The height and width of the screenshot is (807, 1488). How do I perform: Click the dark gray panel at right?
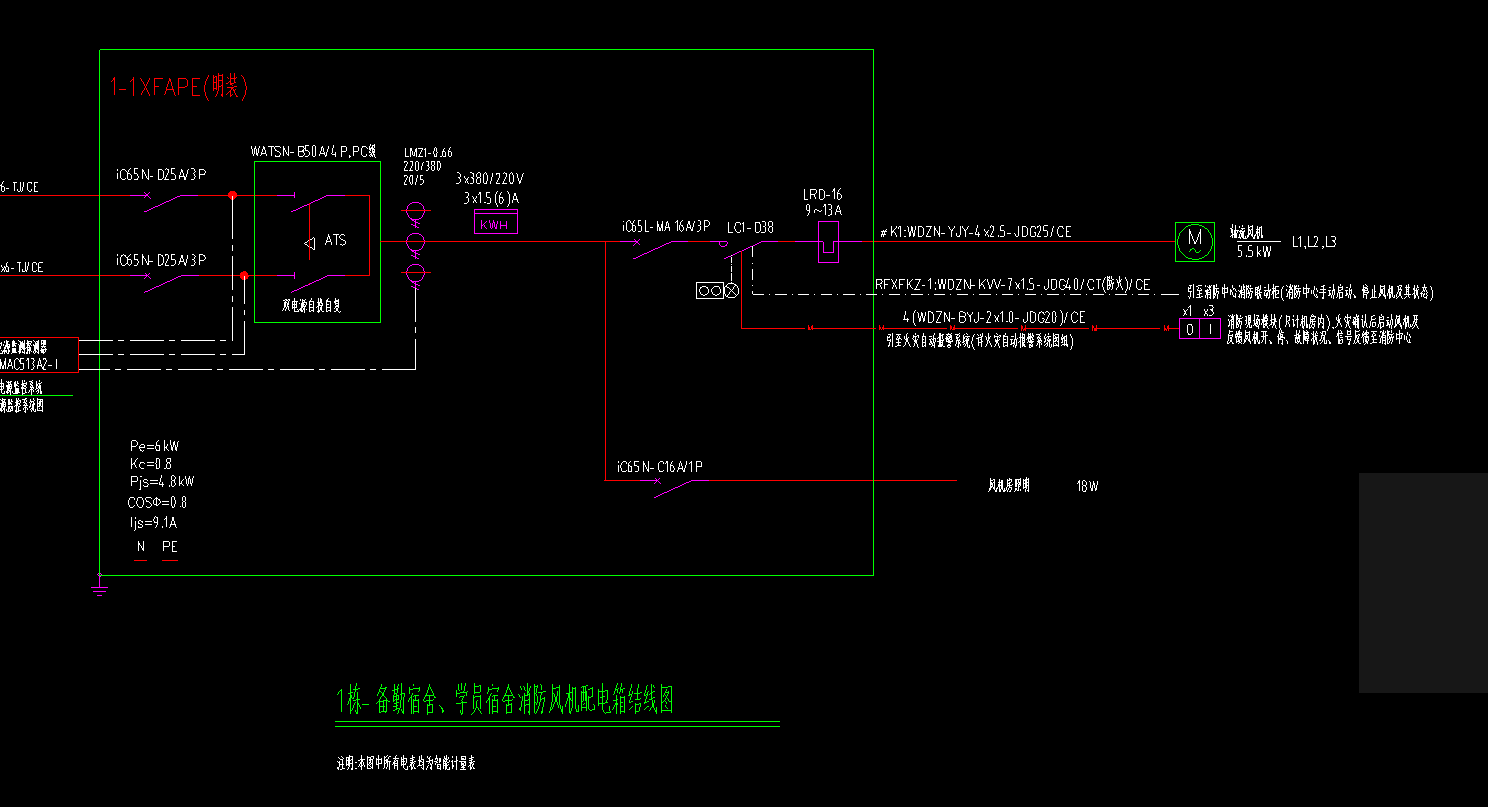(1423, 582)
